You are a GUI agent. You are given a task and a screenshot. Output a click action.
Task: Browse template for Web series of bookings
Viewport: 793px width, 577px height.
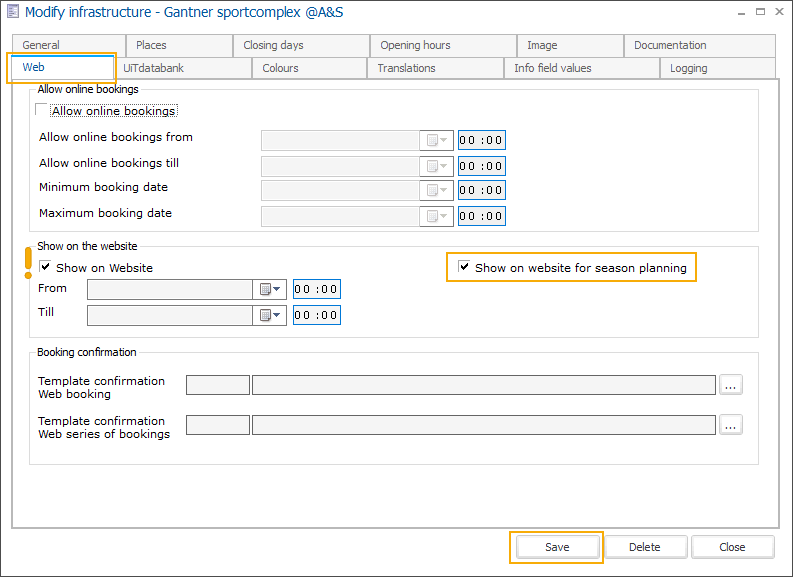tap(730, 425)
